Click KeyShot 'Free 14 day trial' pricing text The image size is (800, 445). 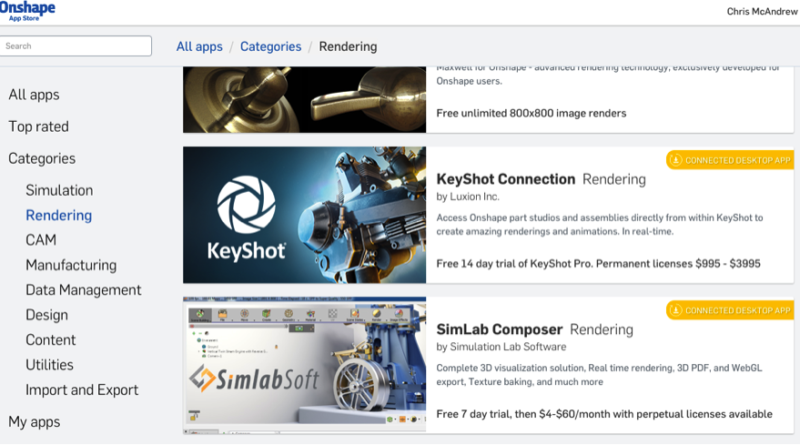598,264
